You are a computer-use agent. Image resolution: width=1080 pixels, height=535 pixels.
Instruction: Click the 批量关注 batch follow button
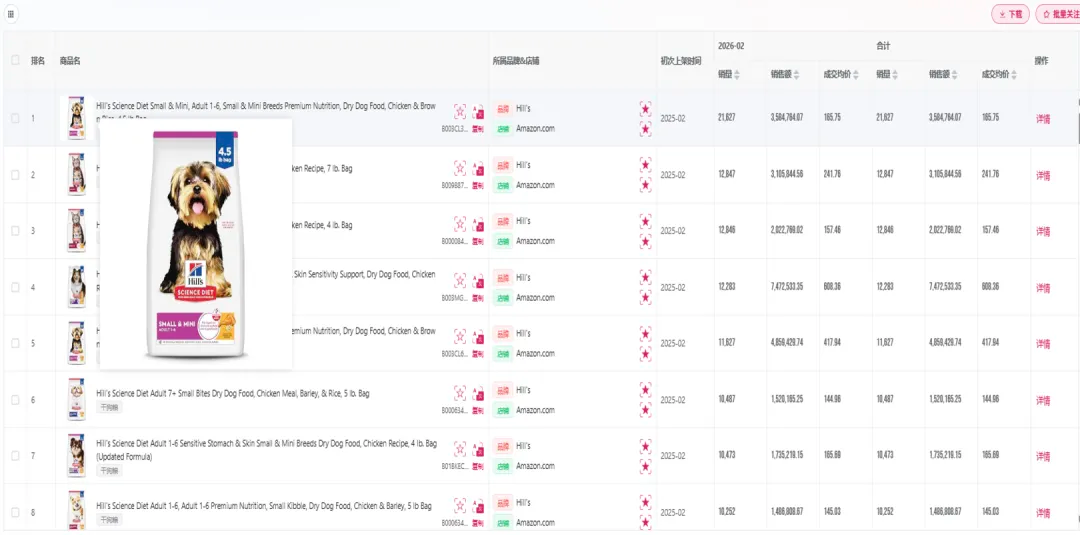[x=1059, y=15]
